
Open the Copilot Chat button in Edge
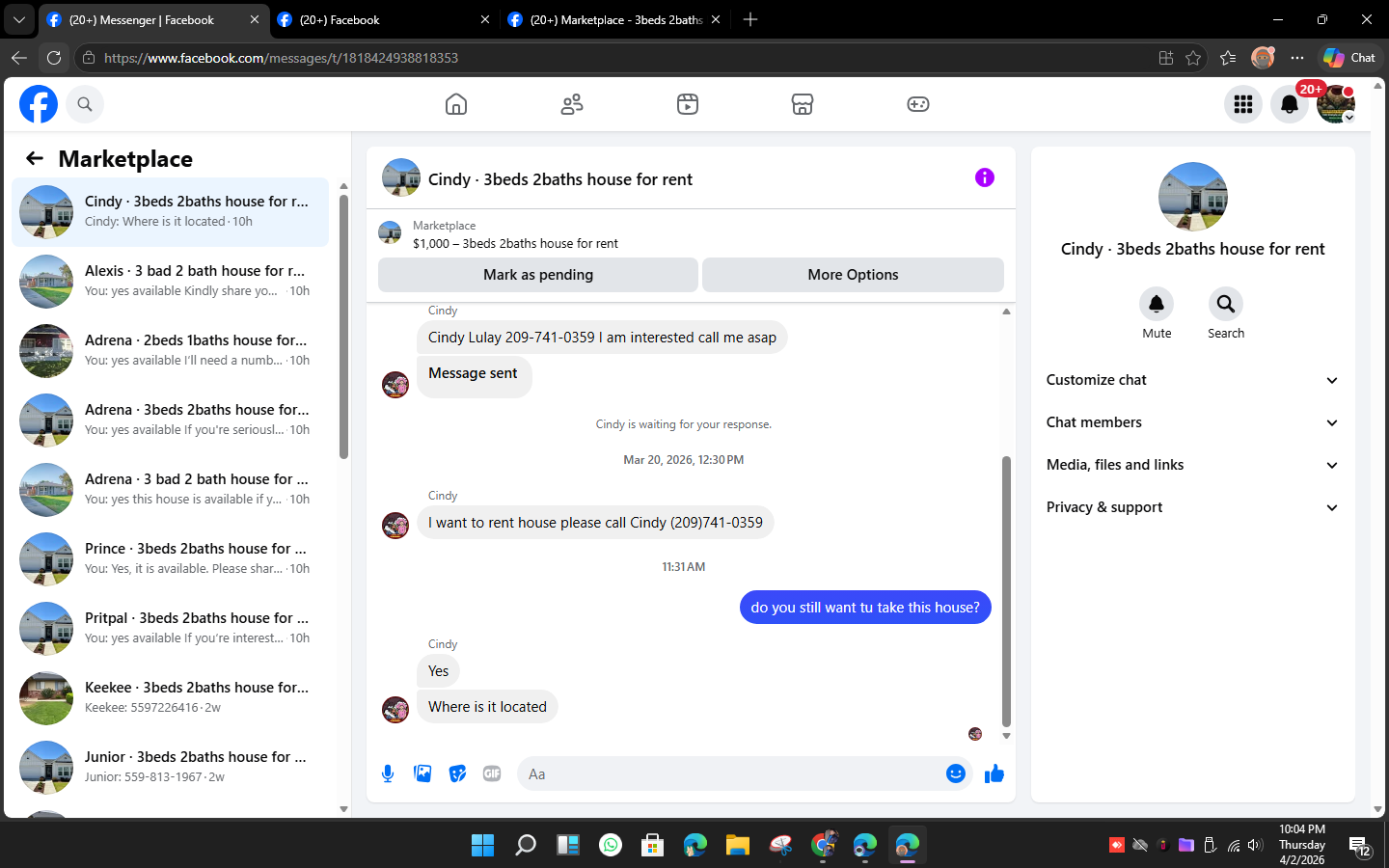point(1349,58)
